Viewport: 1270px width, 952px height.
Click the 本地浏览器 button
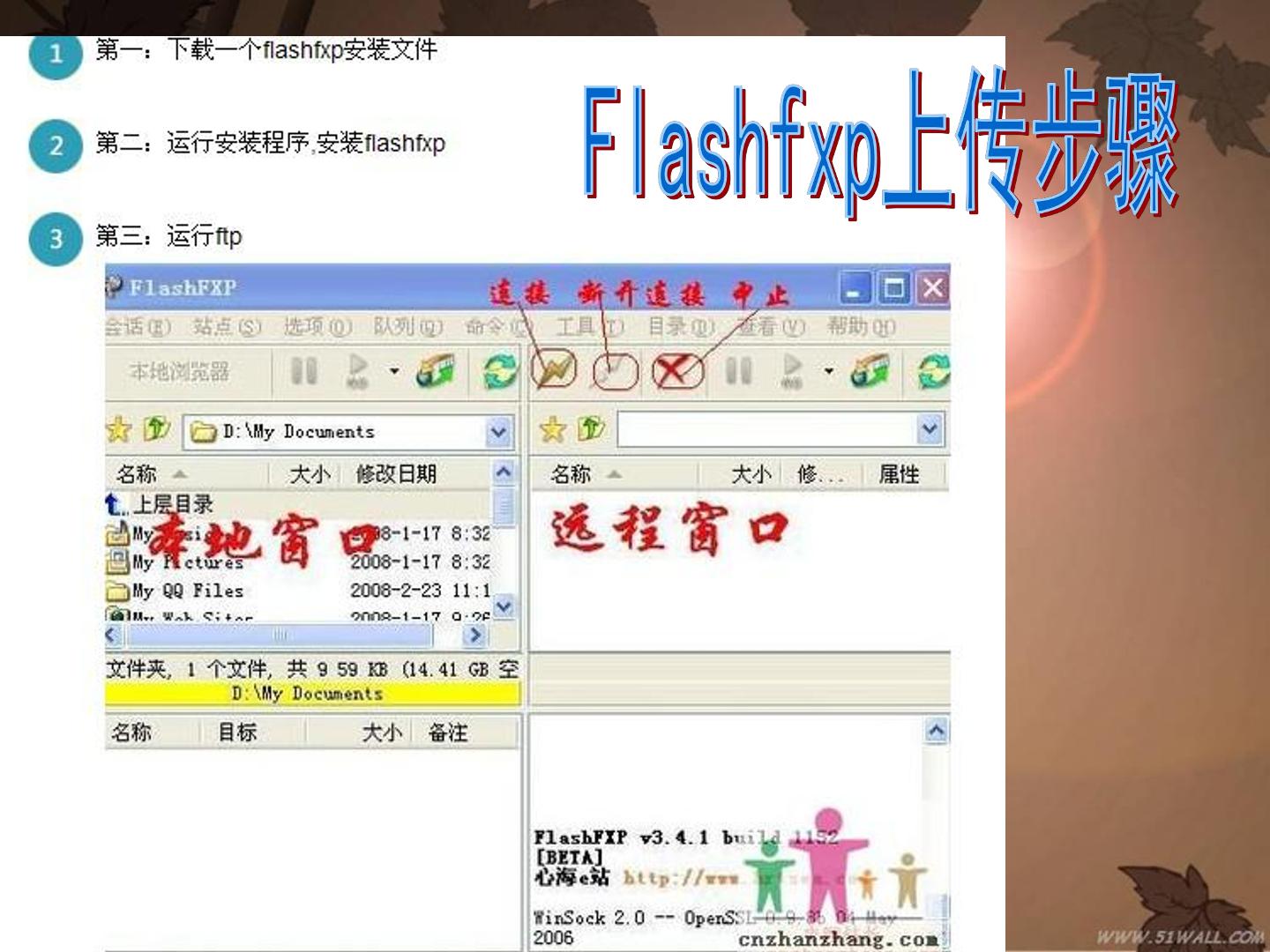click(180, 371)
